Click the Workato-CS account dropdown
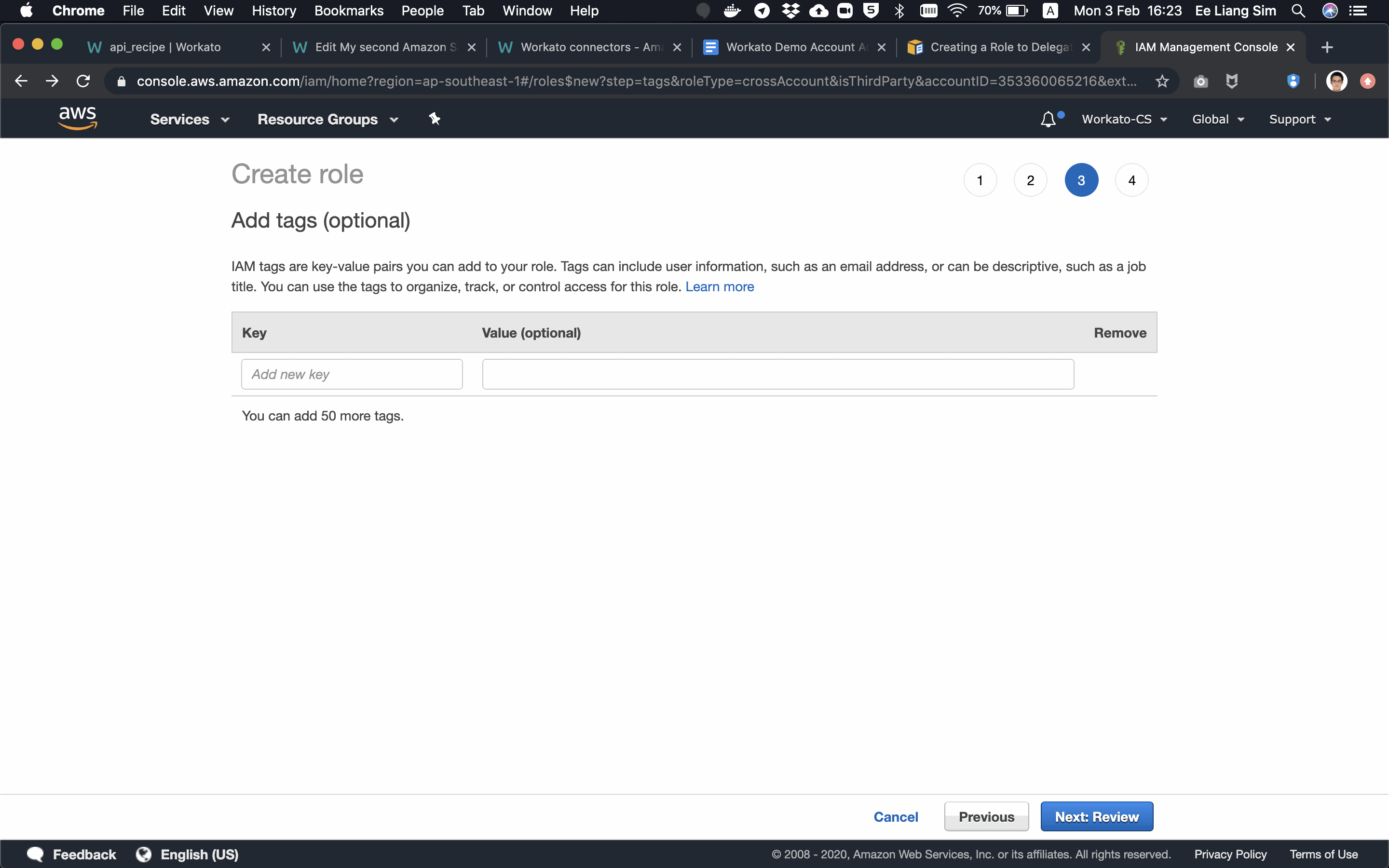This screenshot has width=1389, height=868. [1123, 119]
